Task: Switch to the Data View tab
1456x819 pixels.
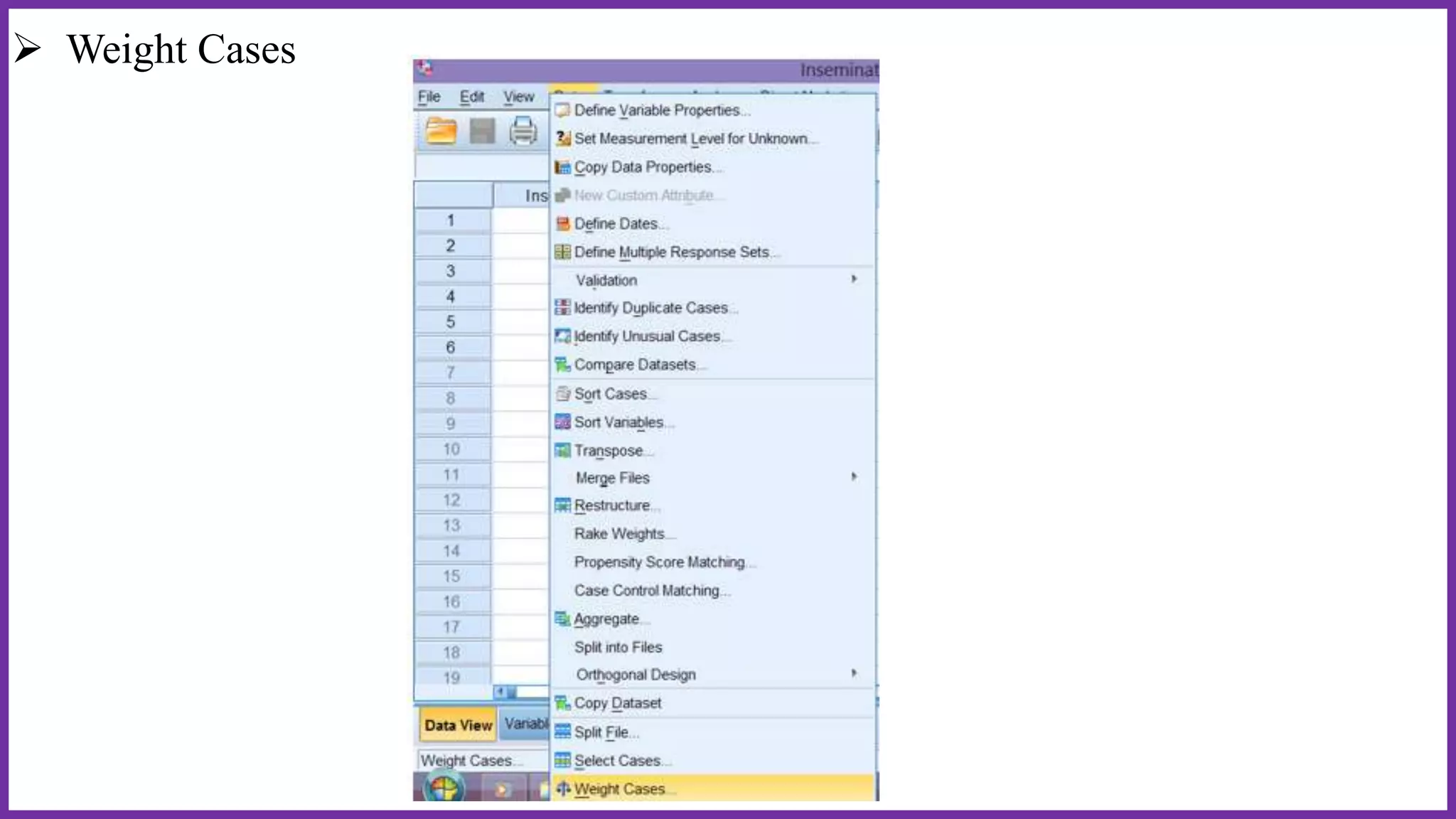Action: coord(458,725)
